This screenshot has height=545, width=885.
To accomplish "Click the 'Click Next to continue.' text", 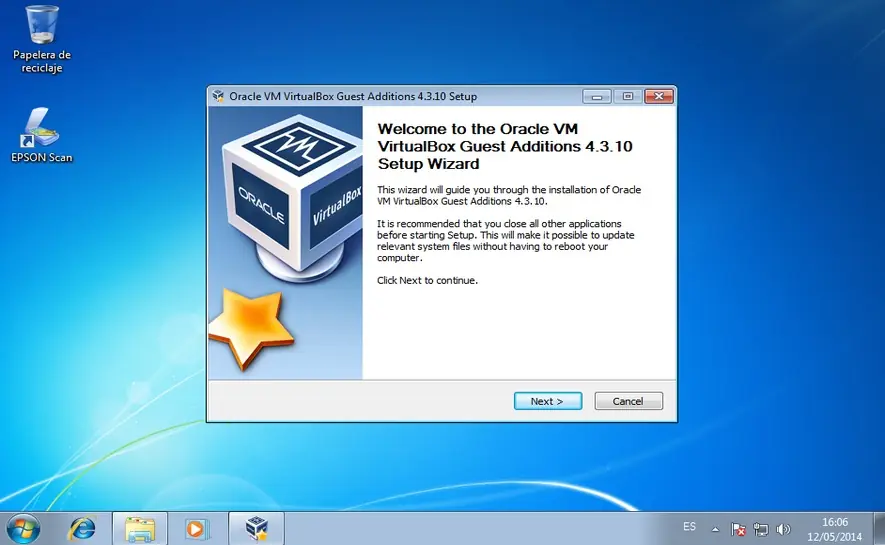I will (427, 280).
